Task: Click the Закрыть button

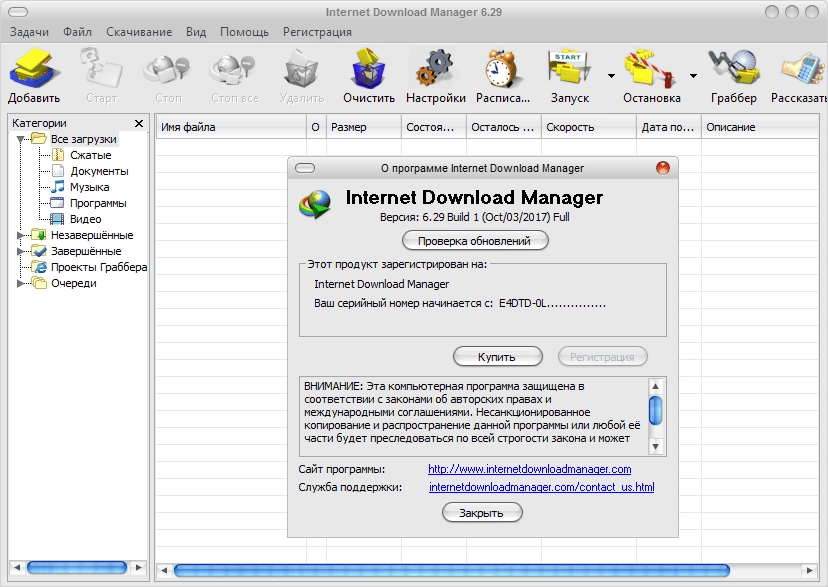Action: tap(482, 513)
